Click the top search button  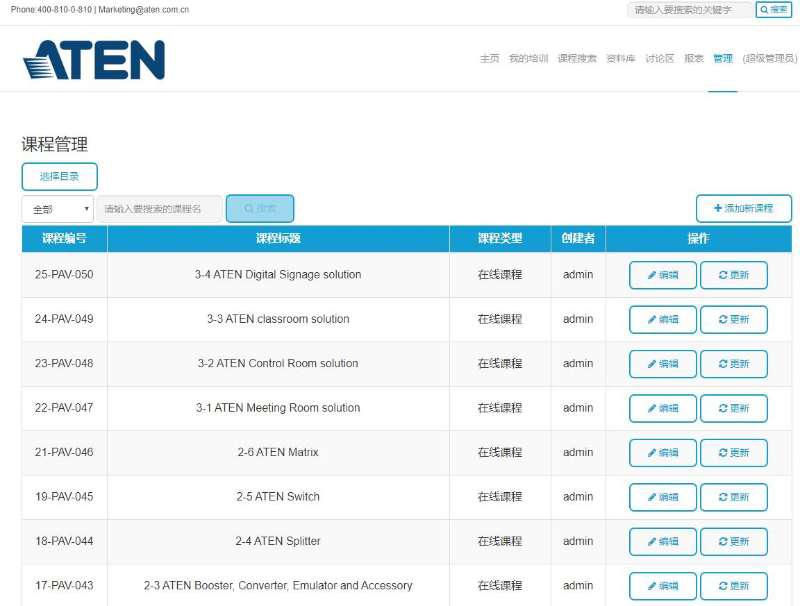(x=773, y=10)
